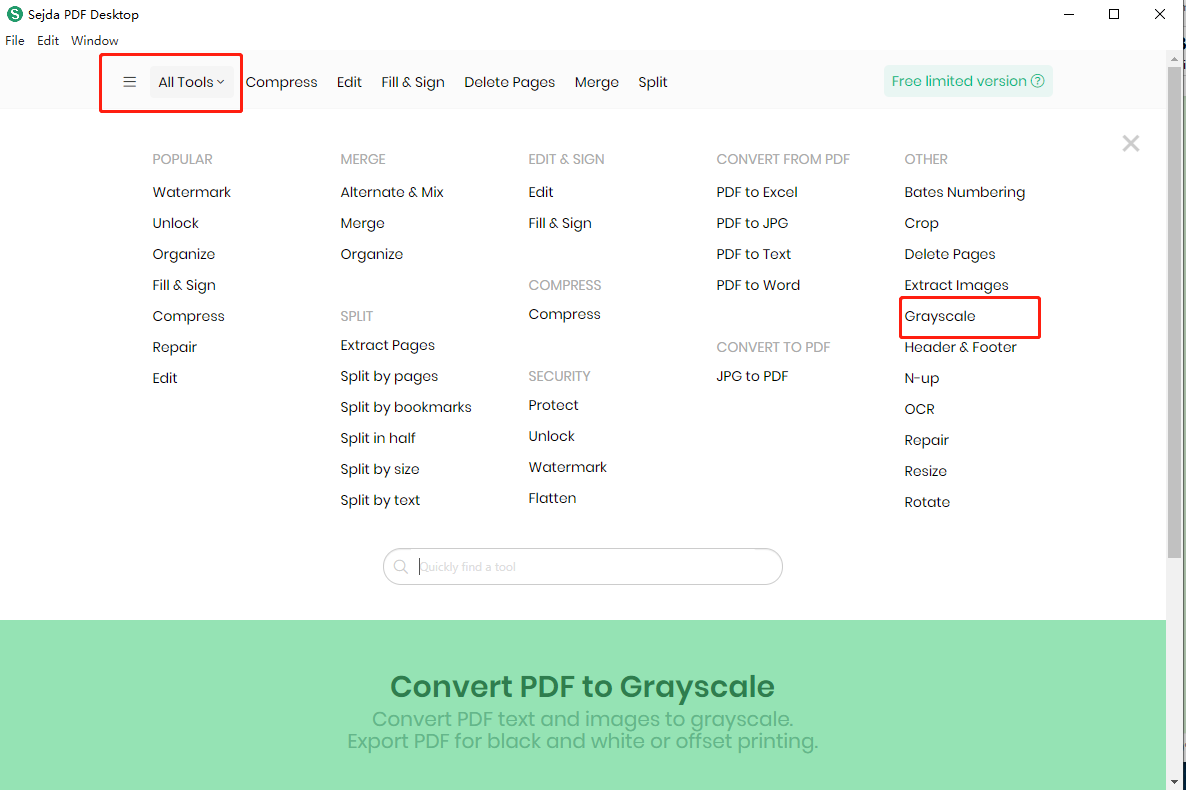Open Edit under Edit & Sign
The width and height of the screenshot is (1186, 790).
541,192
